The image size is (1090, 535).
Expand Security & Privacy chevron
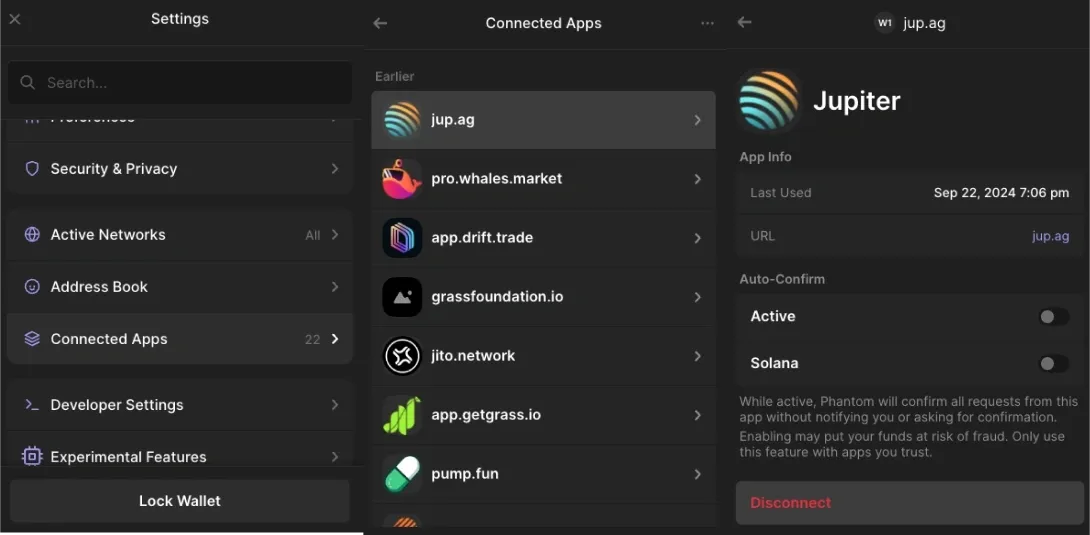pos(335,169)
